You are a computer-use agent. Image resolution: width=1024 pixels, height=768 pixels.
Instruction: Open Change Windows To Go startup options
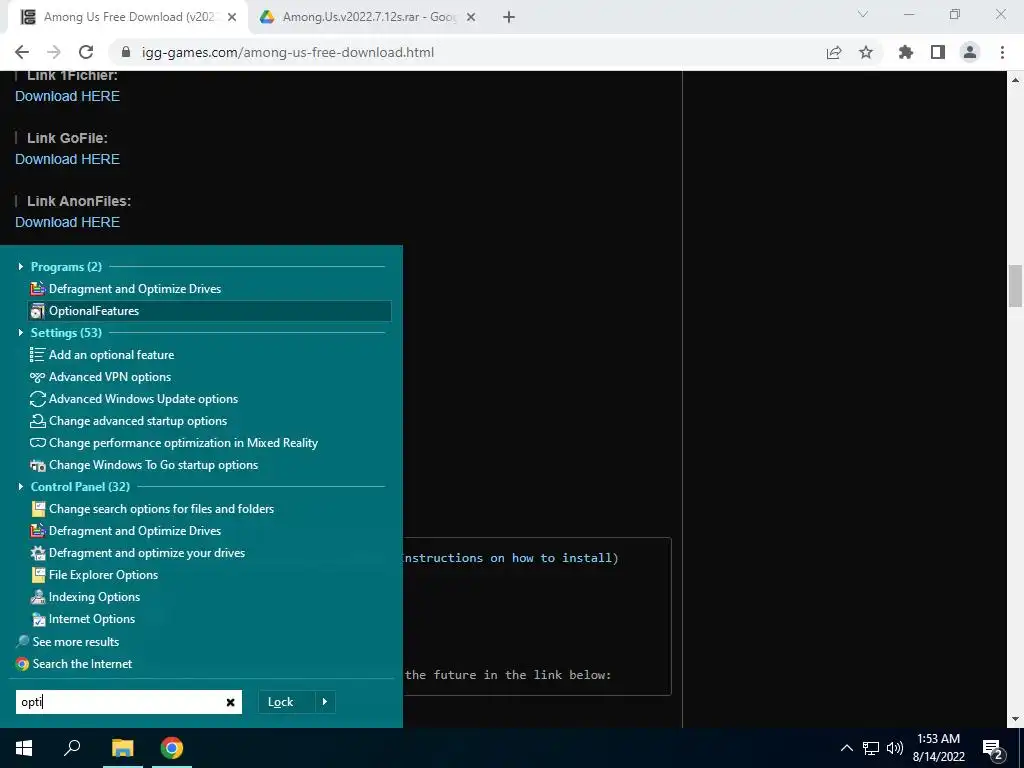tap(144, 465)
